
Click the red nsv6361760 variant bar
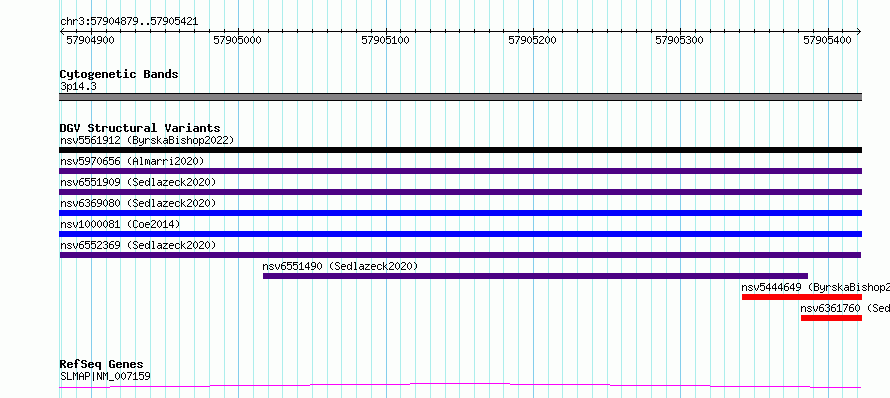pyautogui.click(x=831, y=318)
